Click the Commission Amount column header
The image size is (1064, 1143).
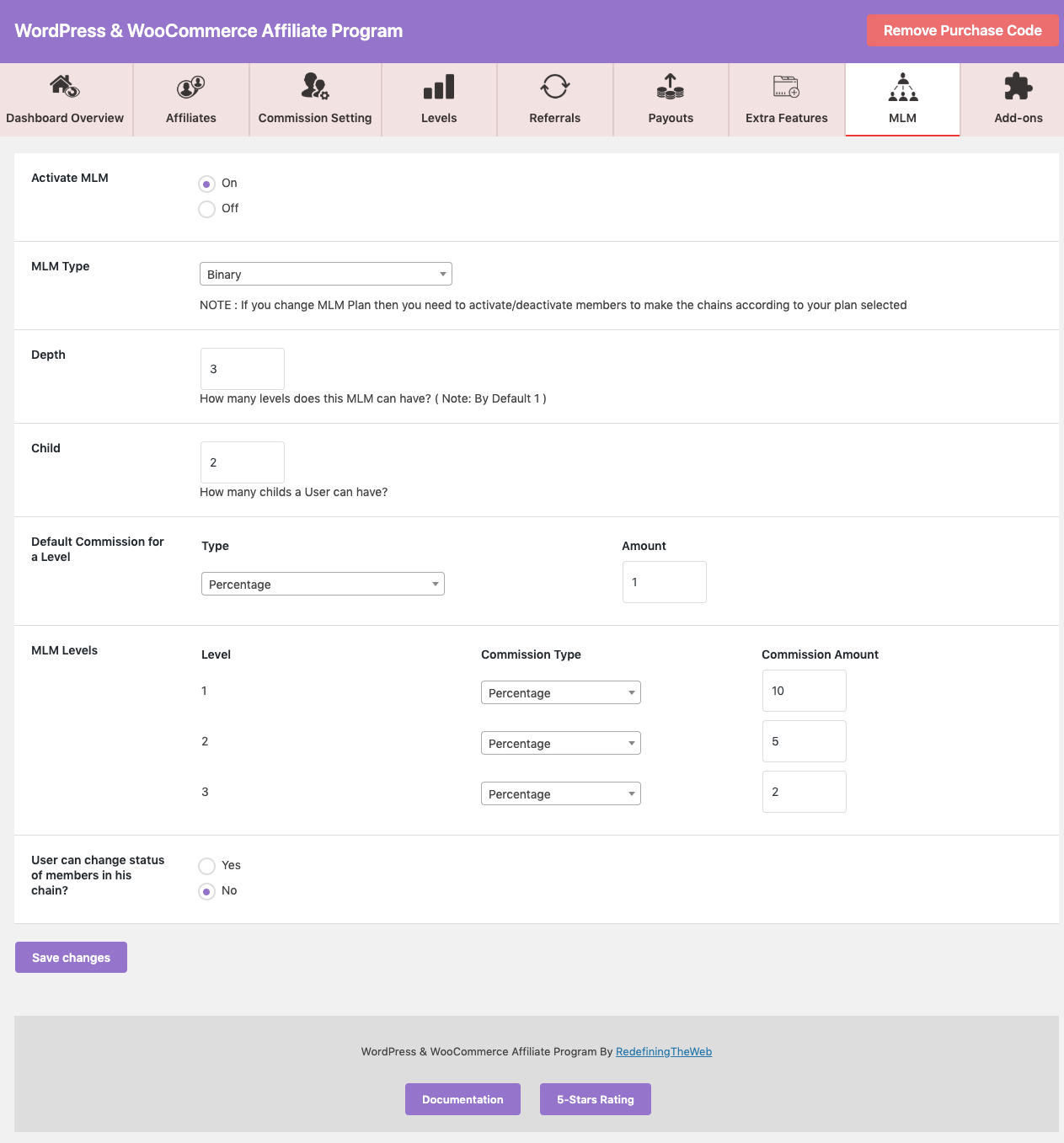pyautogui.click(x=821, y=654)
